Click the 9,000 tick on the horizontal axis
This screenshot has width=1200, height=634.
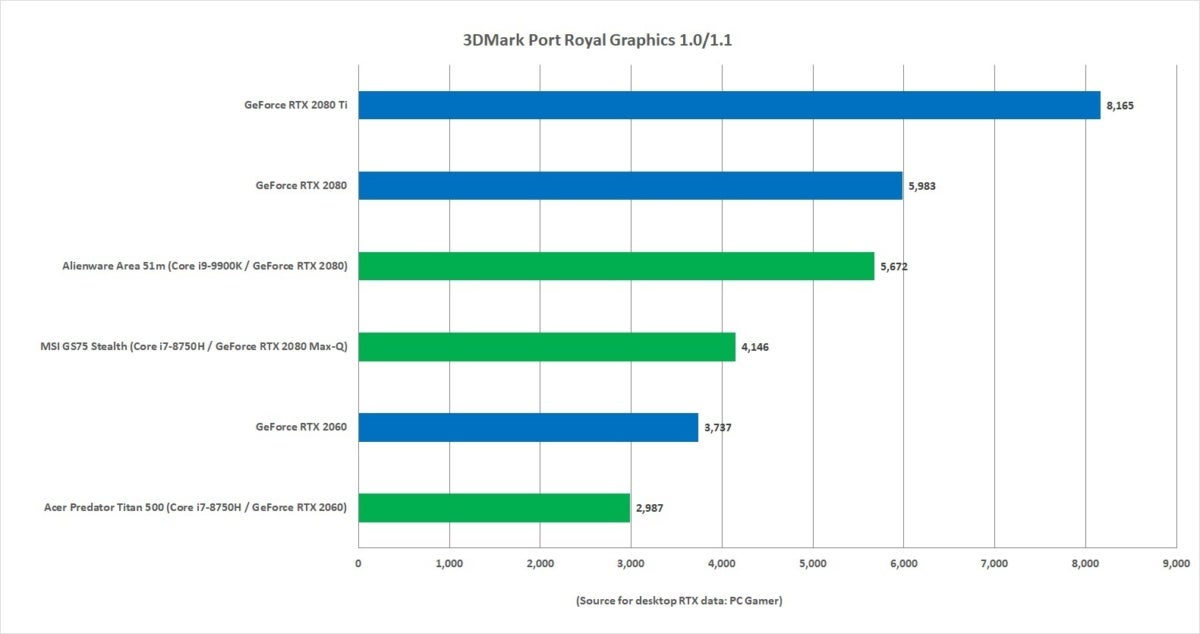pos(1177,564)
